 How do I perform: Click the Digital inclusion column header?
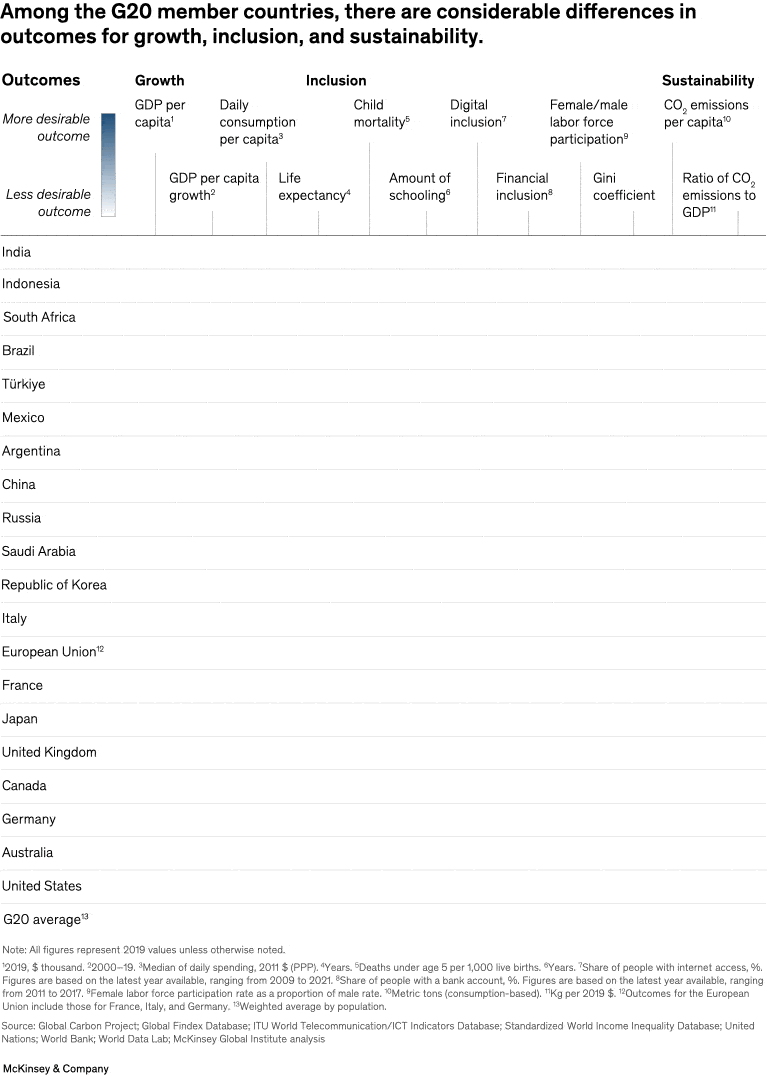click(x=479, y=113)
